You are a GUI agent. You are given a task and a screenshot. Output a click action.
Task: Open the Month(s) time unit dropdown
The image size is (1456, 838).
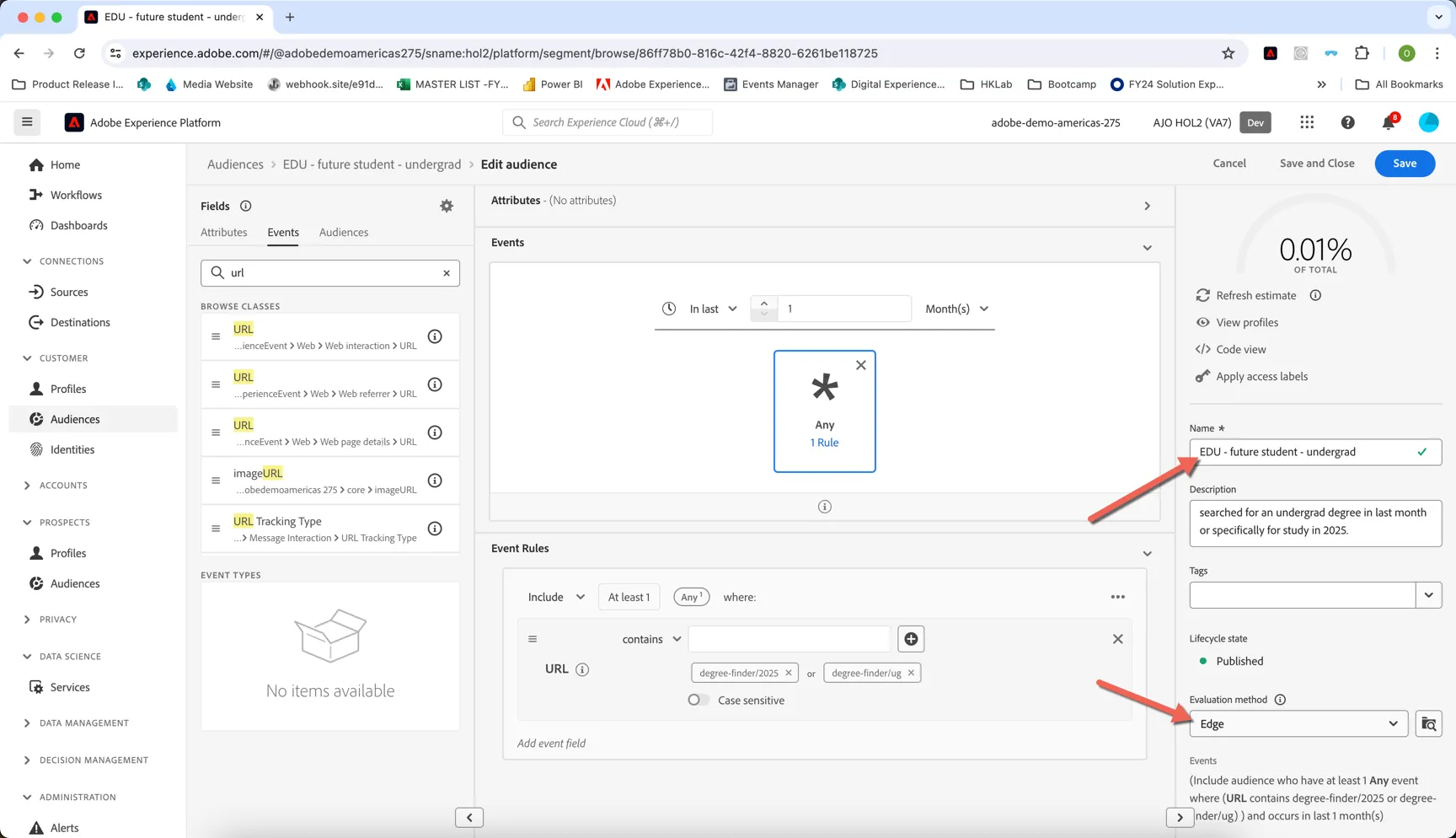pos(956,309)
